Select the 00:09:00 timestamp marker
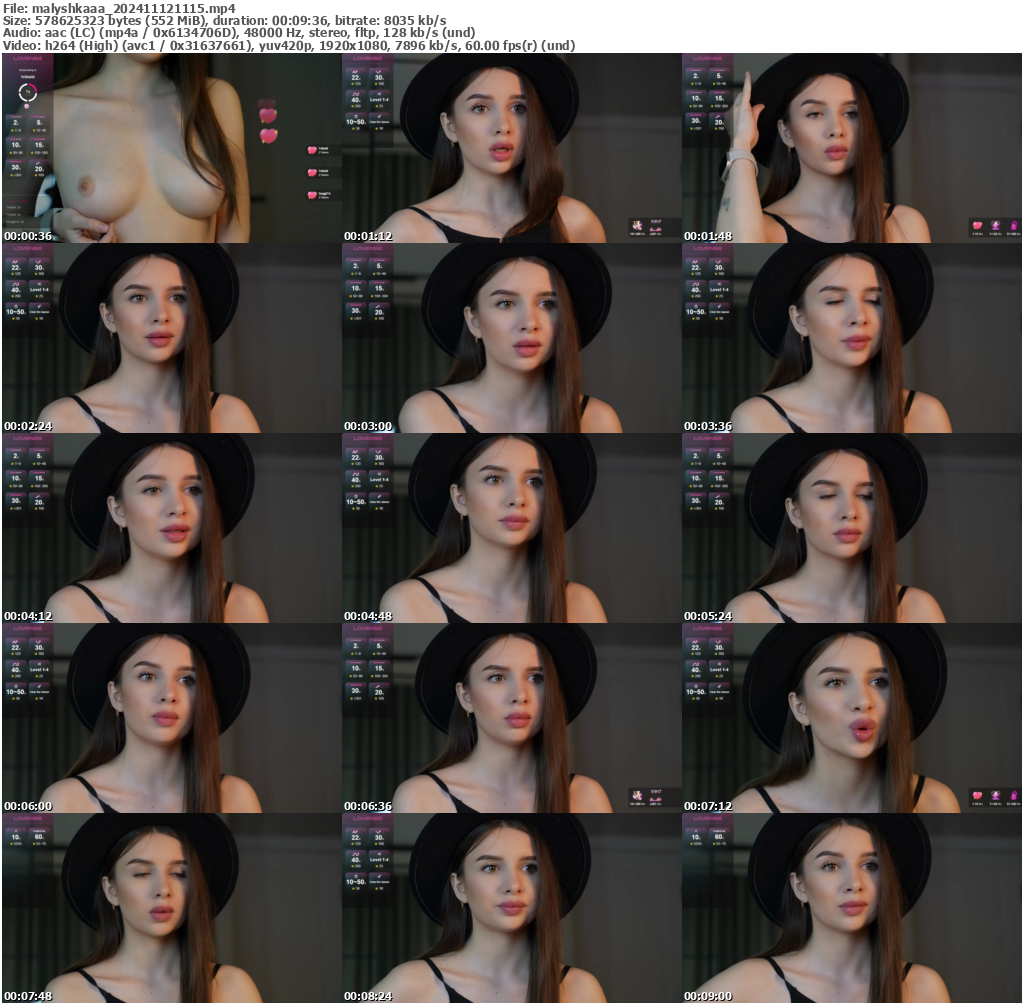The height and width of the screenshot is (1003, 1024). click(706, 996)
